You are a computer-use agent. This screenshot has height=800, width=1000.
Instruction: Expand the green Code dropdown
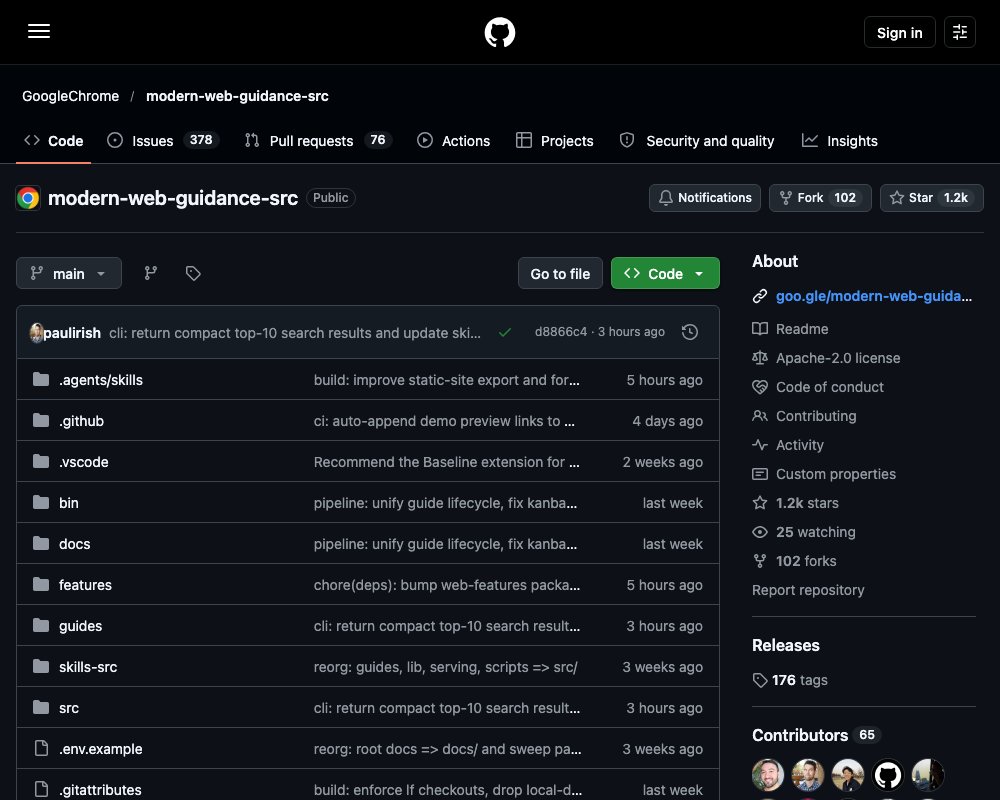tap(665, 273)
